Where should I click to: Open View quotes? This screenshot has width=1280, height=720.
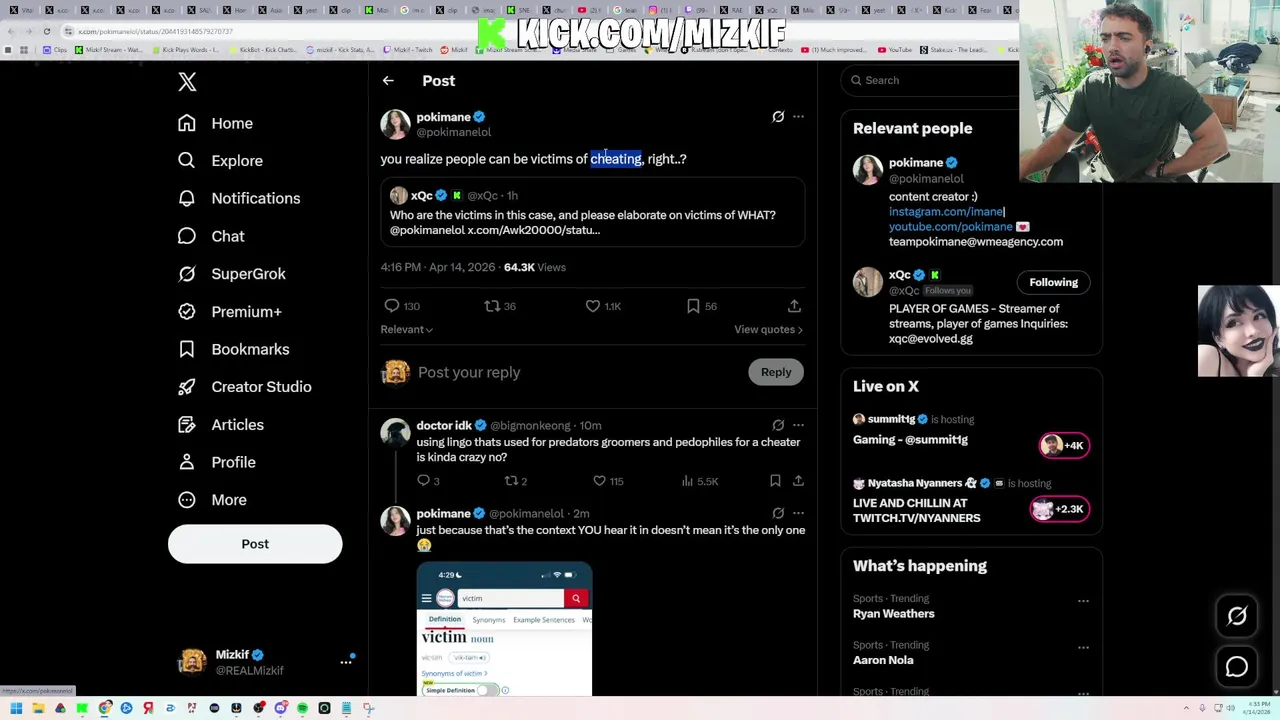coord(768,330)
